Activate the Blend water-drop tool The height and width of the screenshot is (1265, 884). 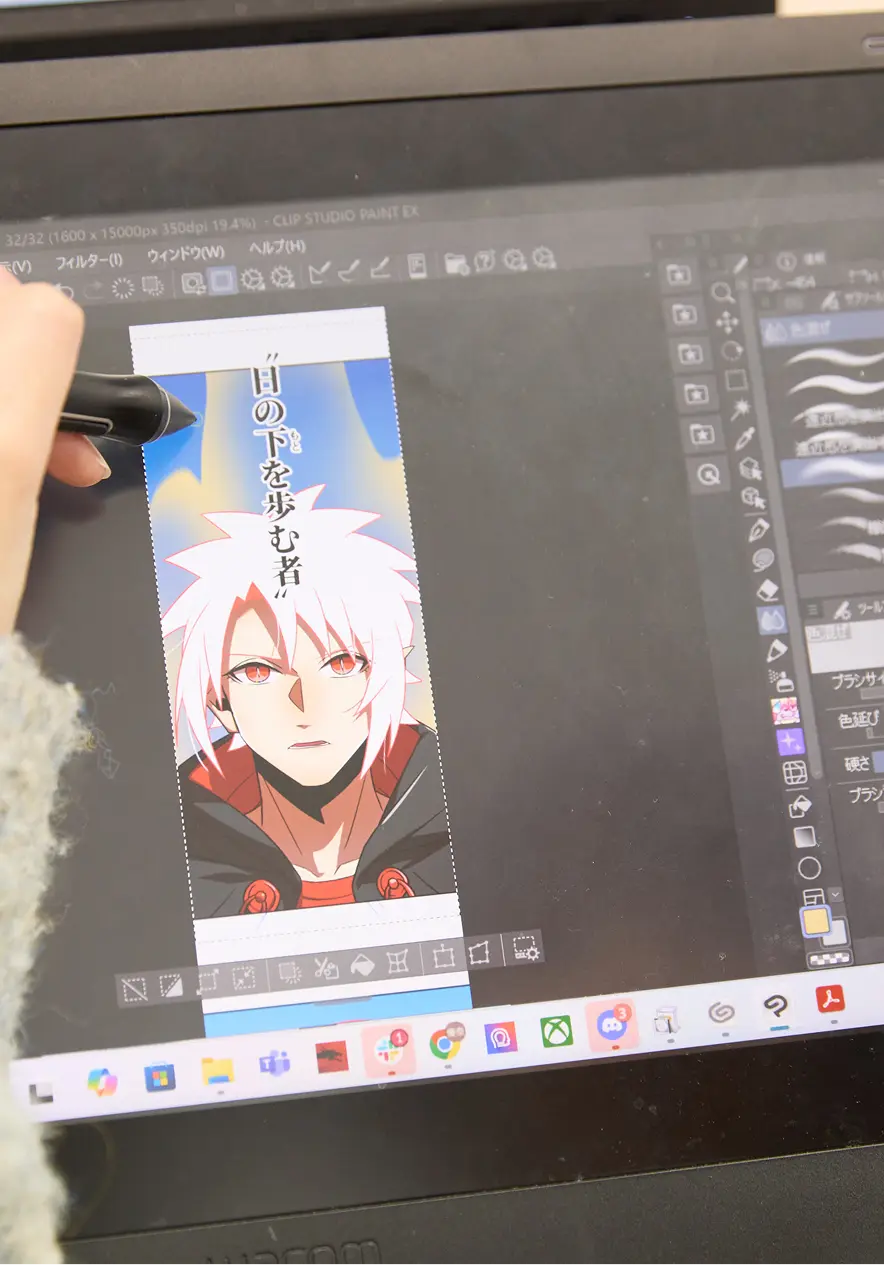point(772,620)
